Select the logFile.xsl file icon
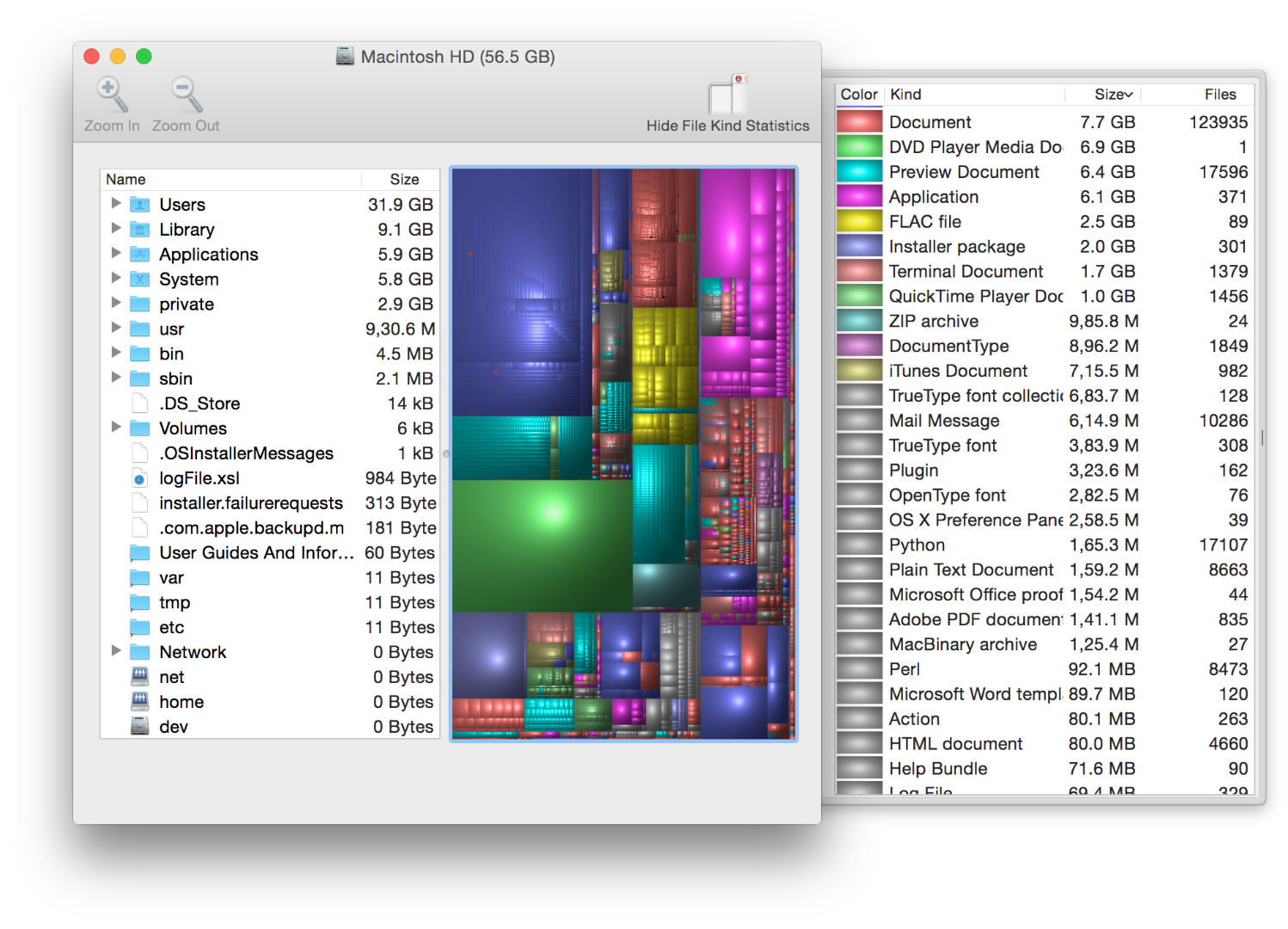This screenshot has height=929, width=1288. pyautogui.click(x=139, y=478)
